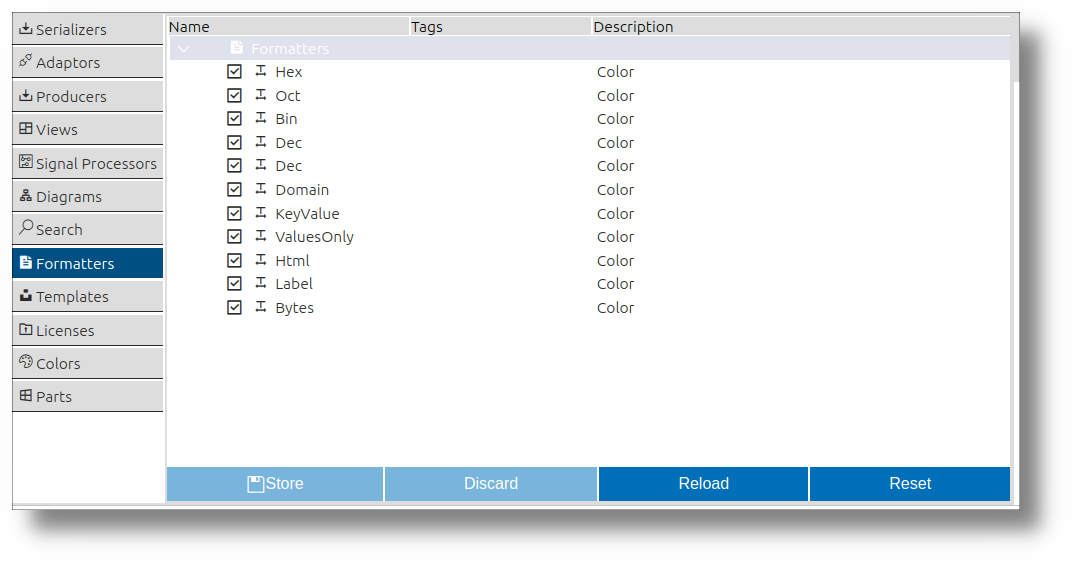Click the Diagrams hierarchy icon
1072x562 pixels.
[x=25, y=196]
